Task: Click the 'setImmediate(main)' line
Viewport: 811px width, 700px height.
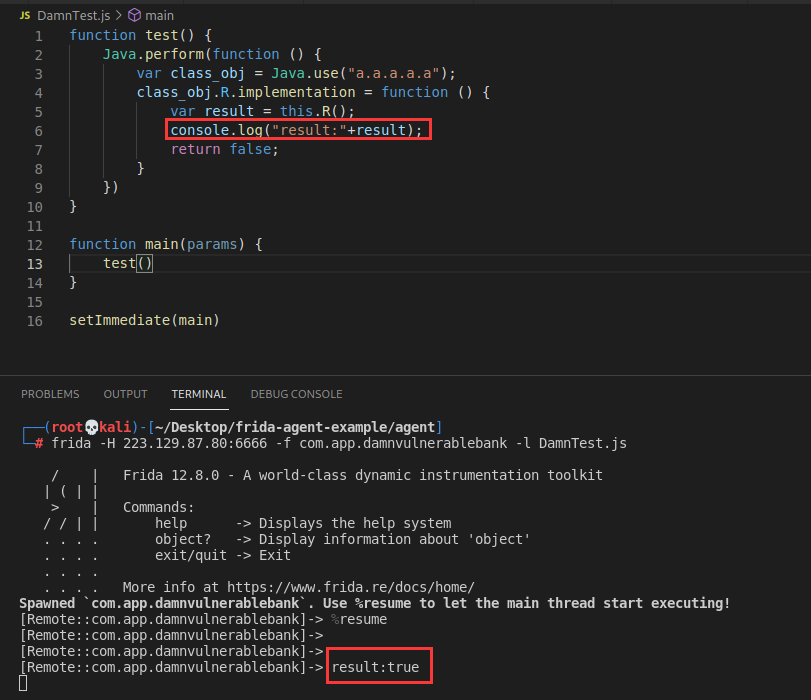Action: pos(144,320)
